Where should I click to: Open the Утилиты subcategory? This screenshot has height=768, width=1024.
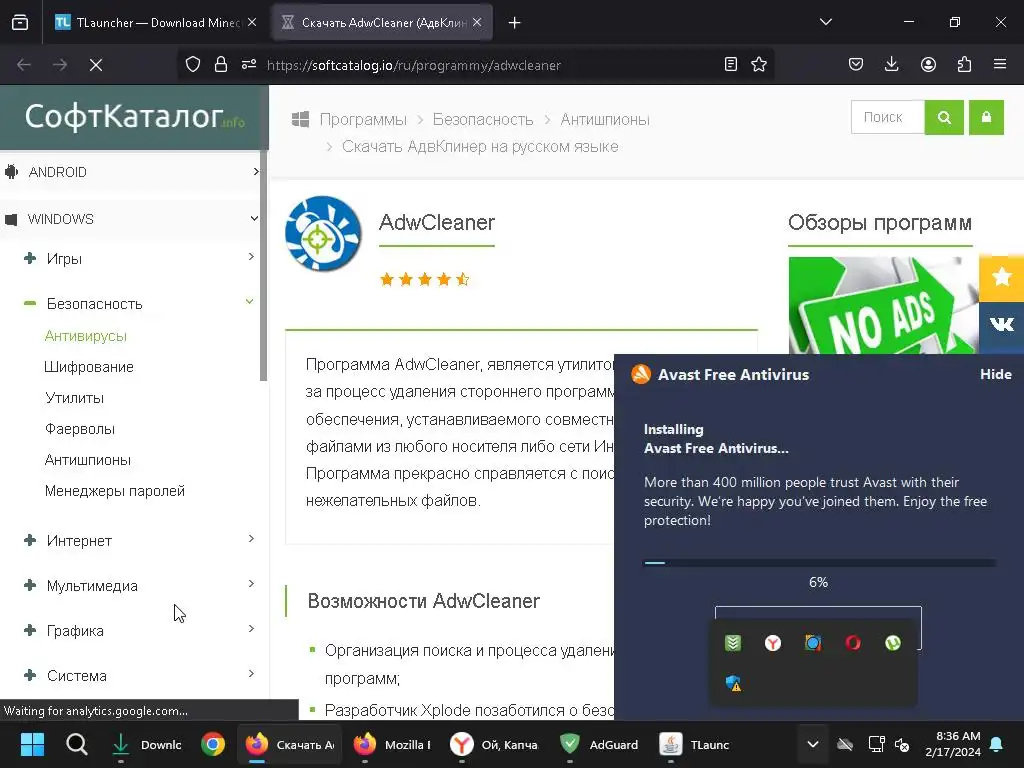[x=74, y=398]
